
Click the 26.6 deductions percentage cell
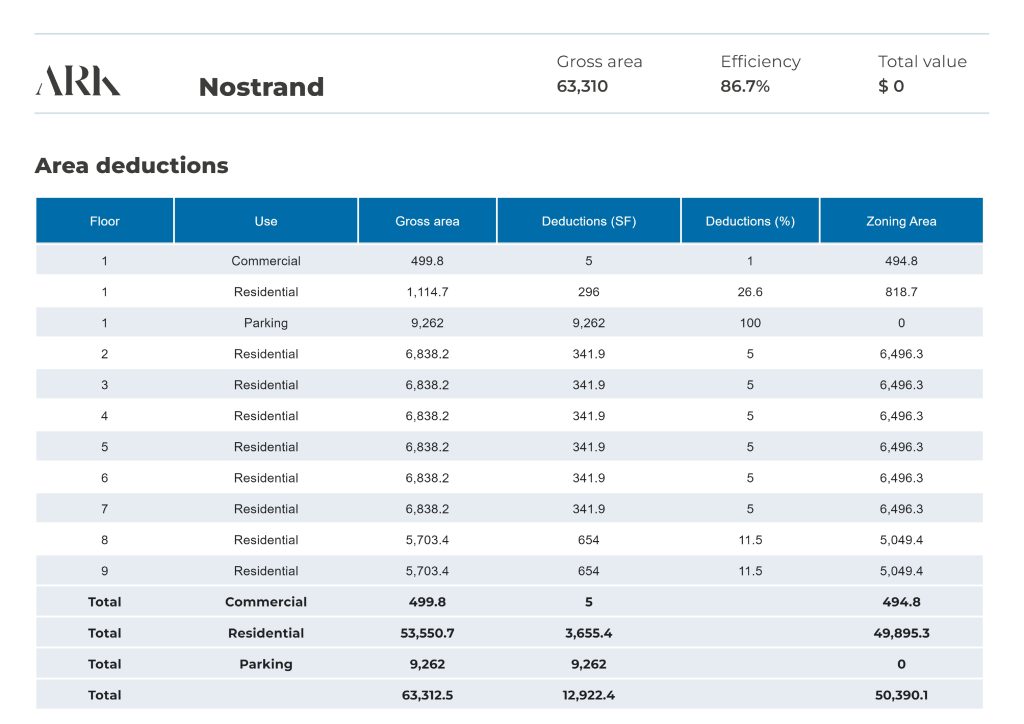750,292
